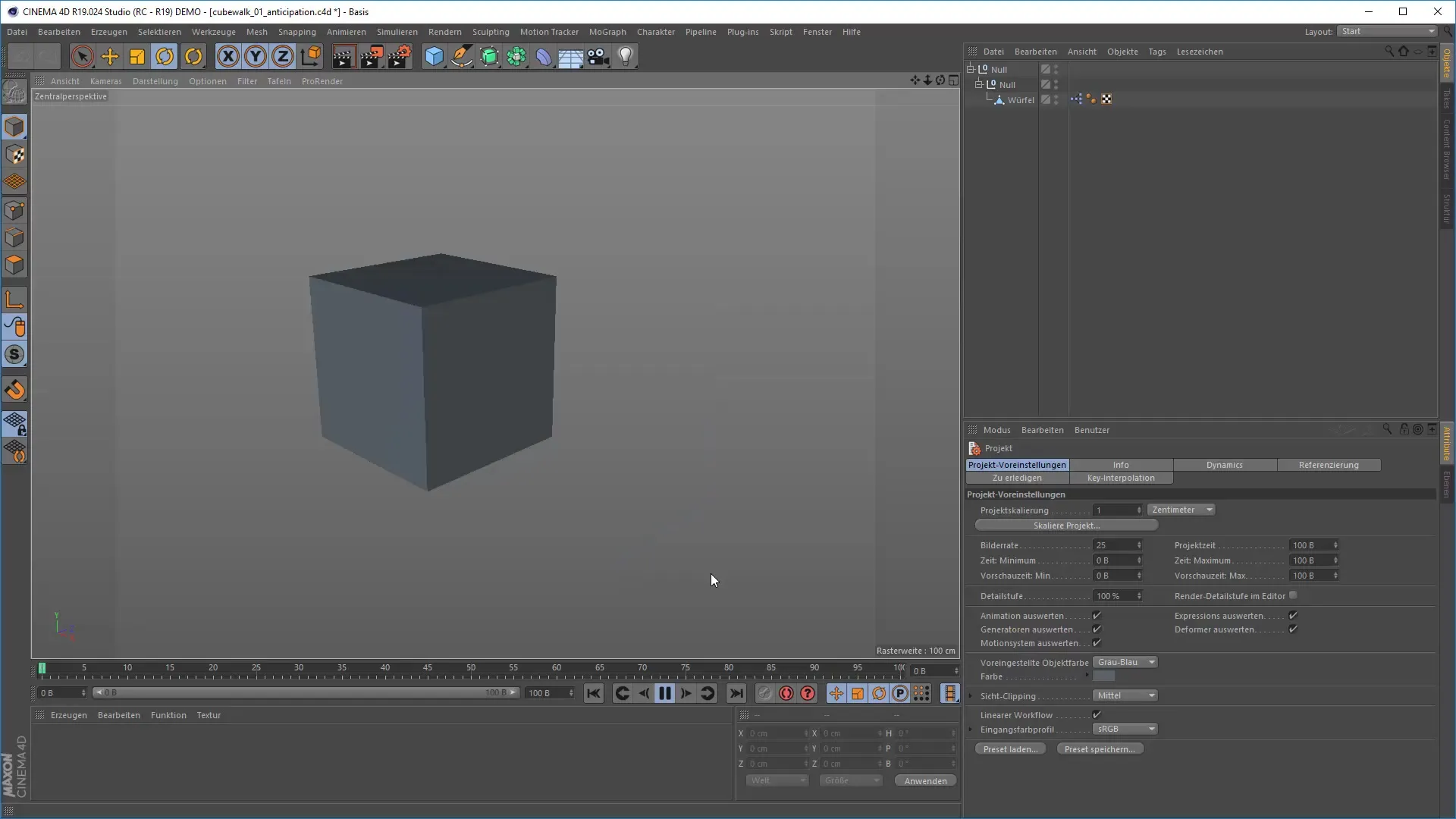Screen dimensions: 1456x819
Task: Click Preset laden button
Action: 1010,749
